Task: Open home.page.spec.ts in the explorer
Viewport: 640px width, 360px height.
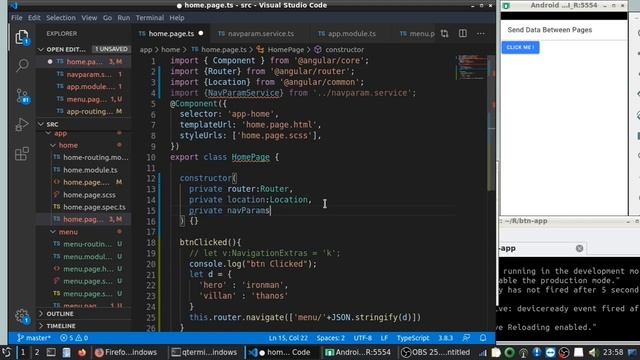Action: tap(94, 207)
